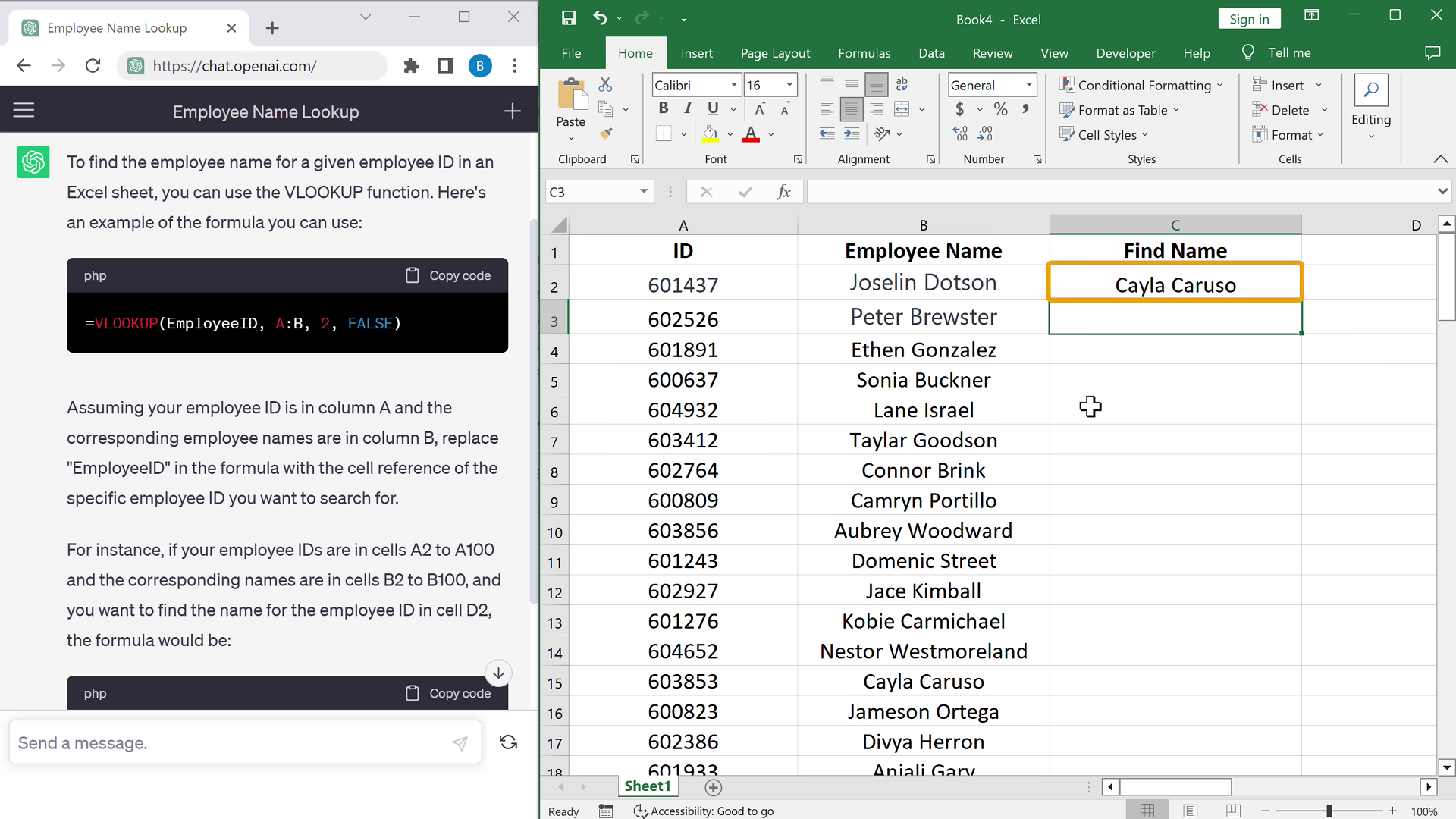The image size is (1456, 819).
Task: Toggle Bold formatting
Action: click(x=664, y=108)
